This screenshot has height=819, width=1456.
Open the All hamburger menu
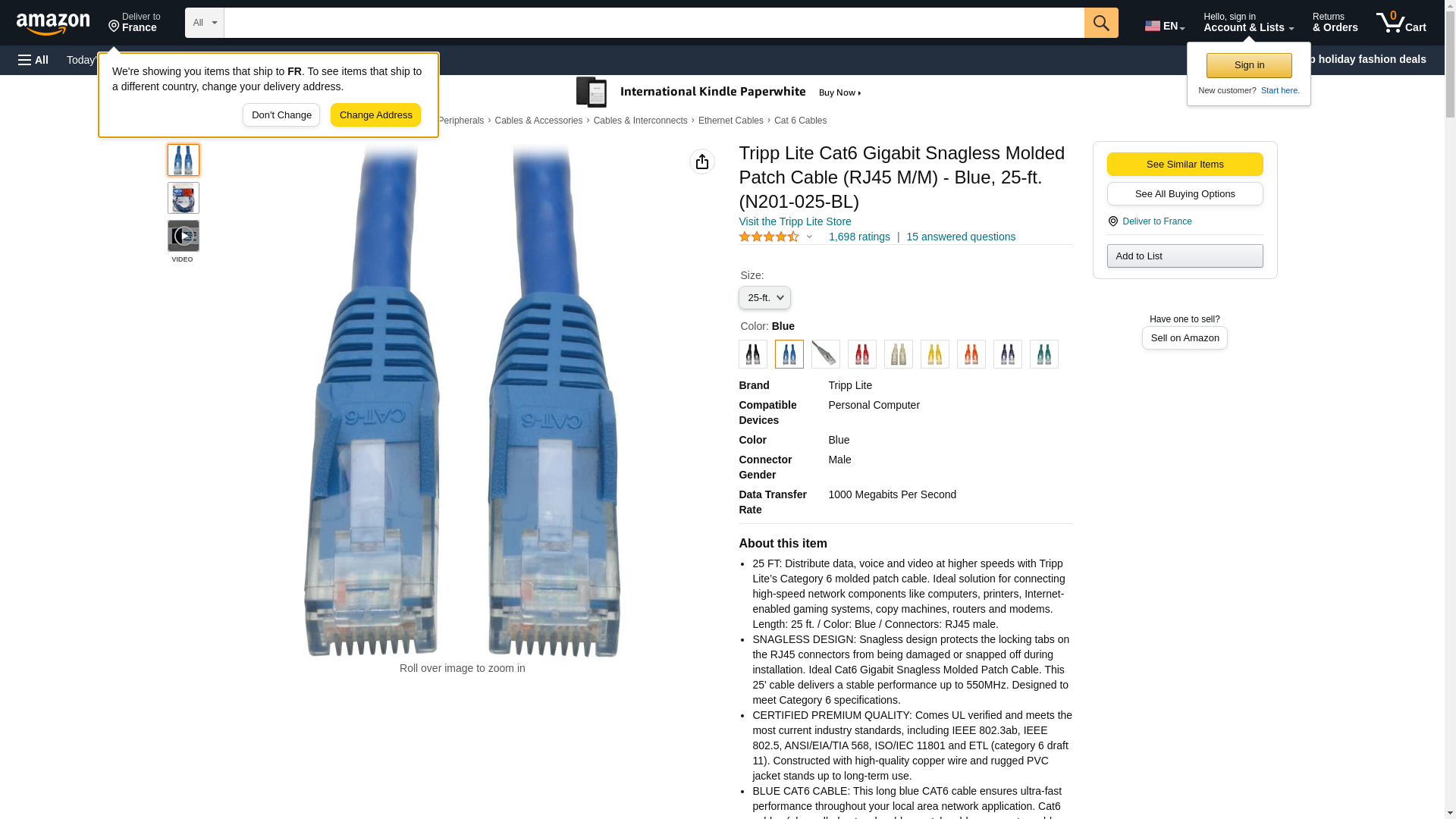tap(33, 60)
